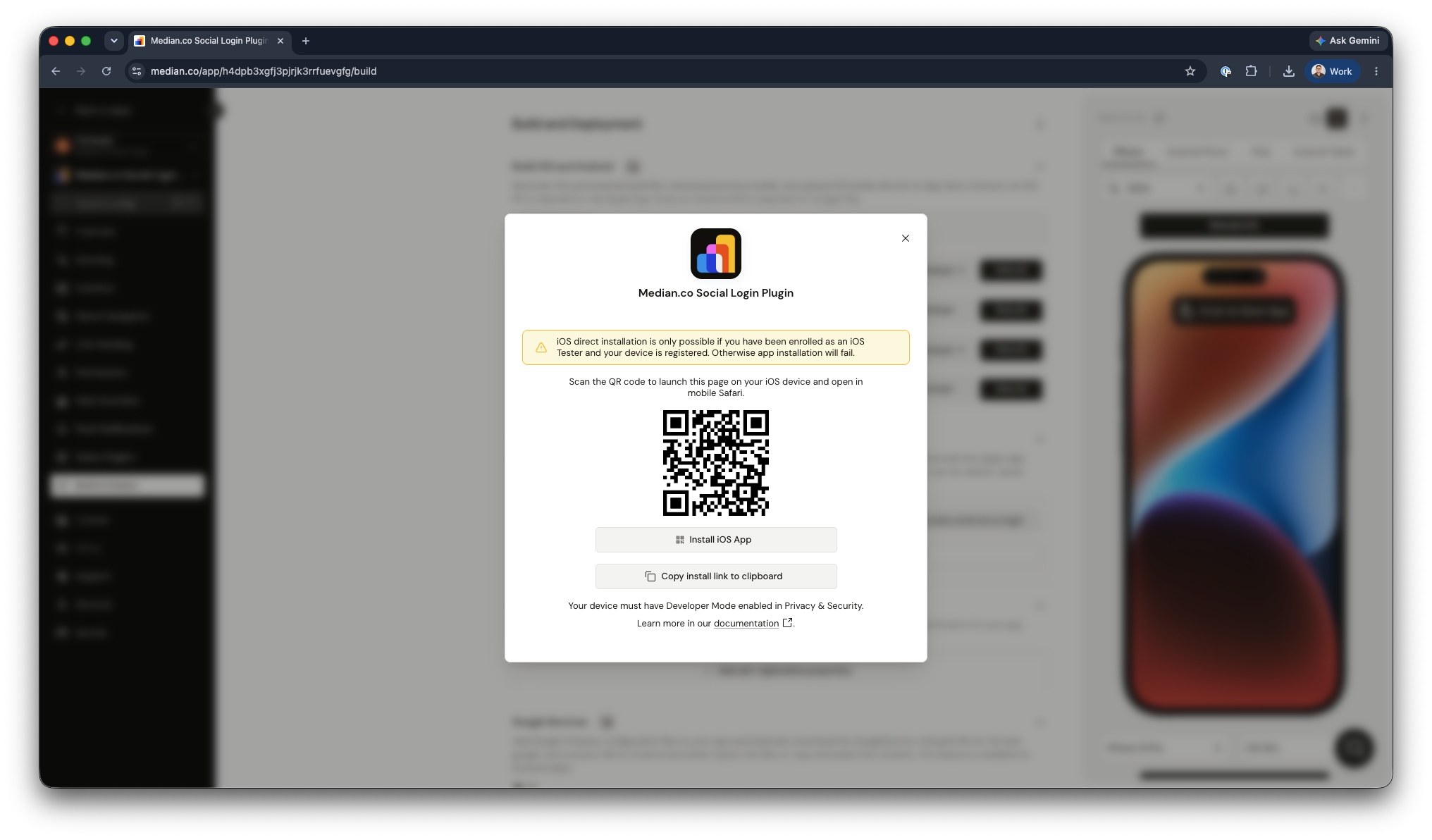
Task: Click the 'Median.co Social Login Plugin' dialog title
Action: [x=716, y=293]
